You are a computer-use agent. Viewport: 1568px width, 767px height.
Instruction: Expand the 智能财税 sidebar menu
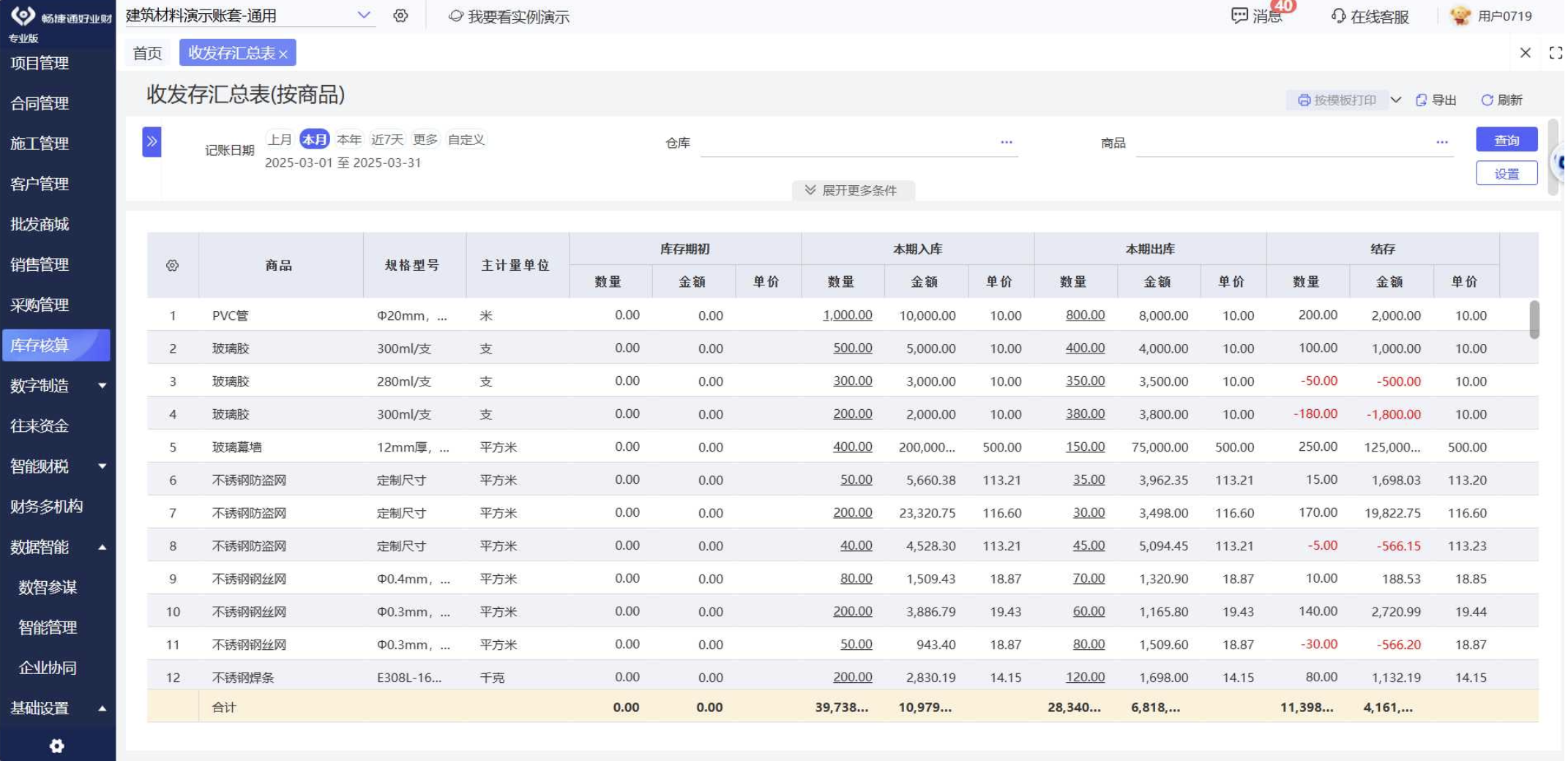[x=56, y=467]
